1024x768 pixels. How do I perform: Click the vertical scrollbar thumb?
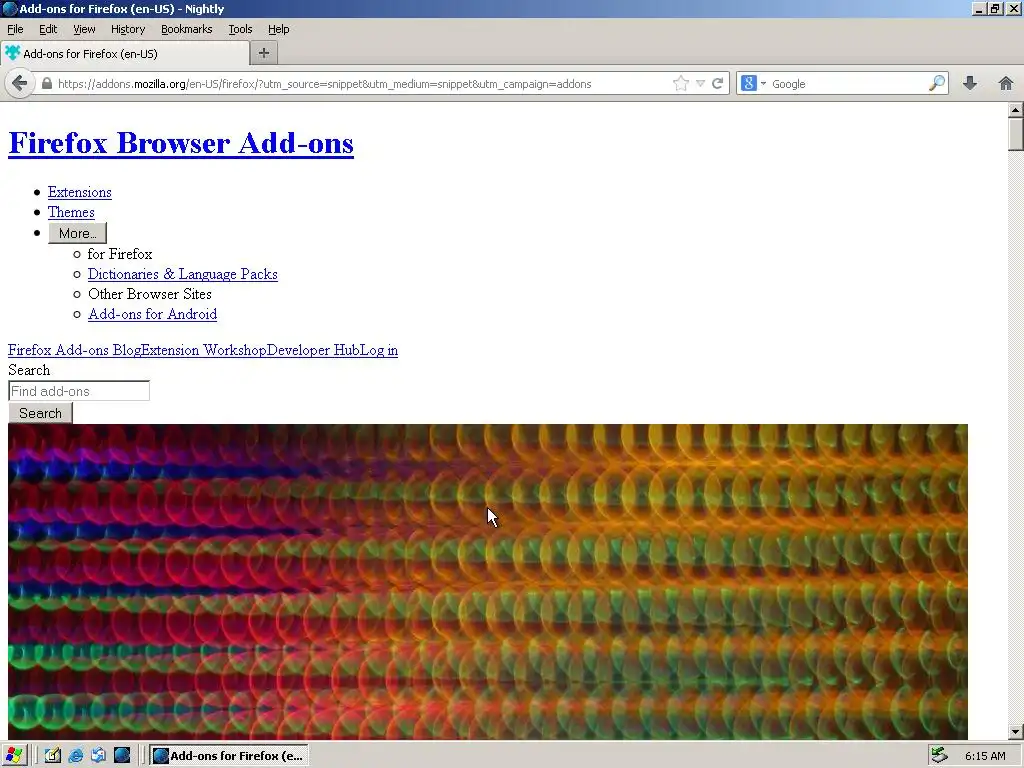(x=1016, y=134)
